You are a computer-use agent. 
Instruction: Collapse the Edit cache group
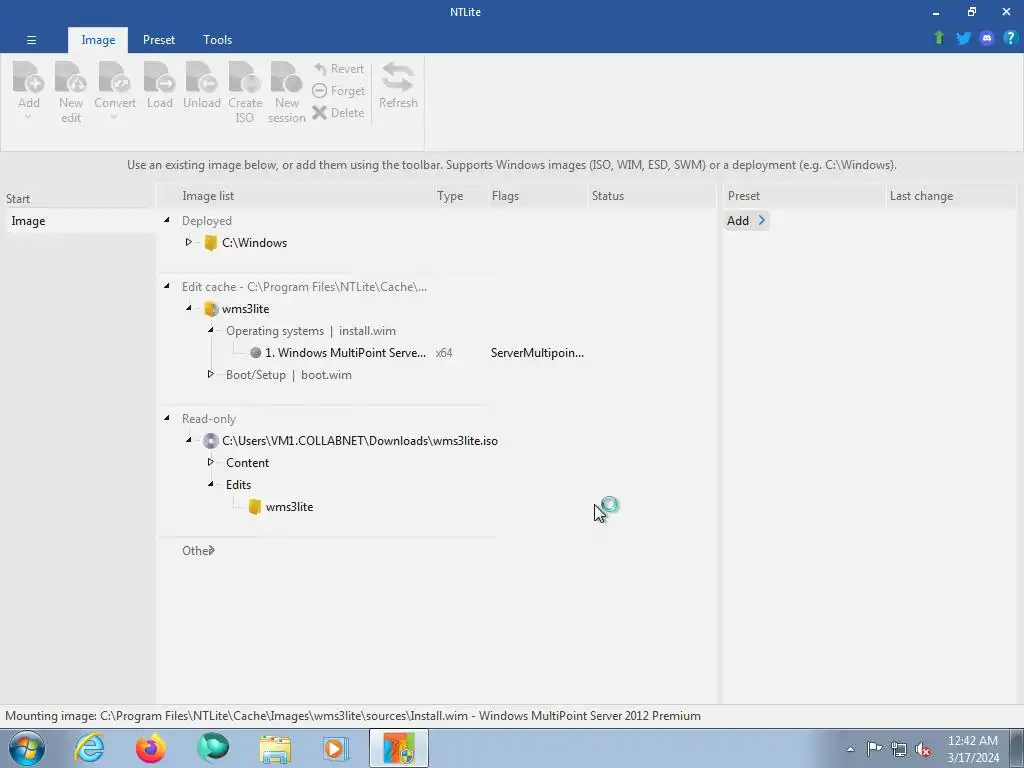167,286
